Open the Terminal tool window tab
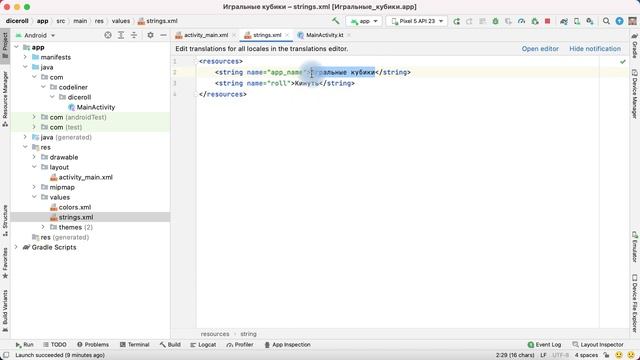The image size is (640, 360). (135, 345)
